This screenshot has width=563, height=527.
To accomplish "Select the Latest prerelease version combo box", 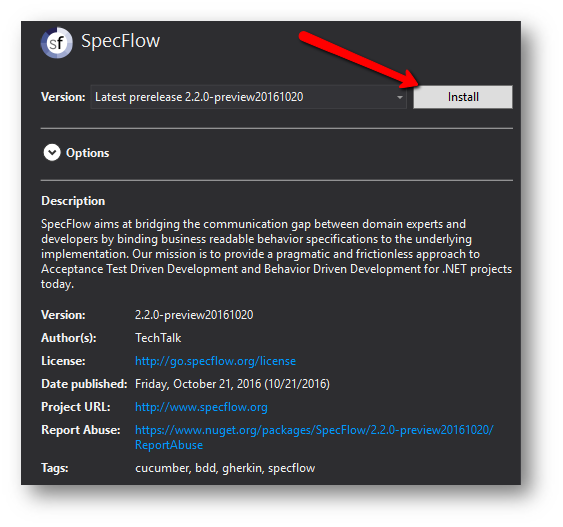I will (248, 97).
